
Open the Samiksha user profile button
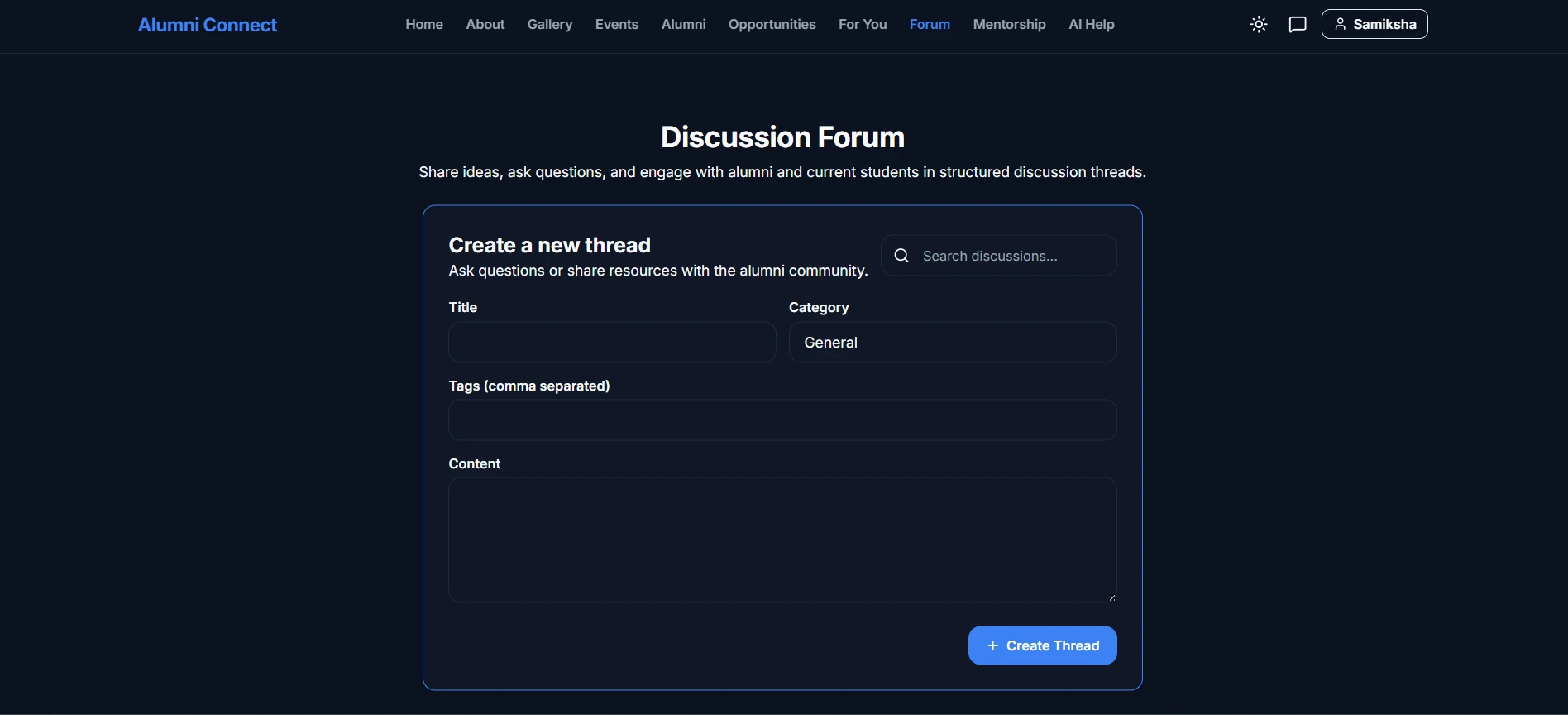point(1374,25)
